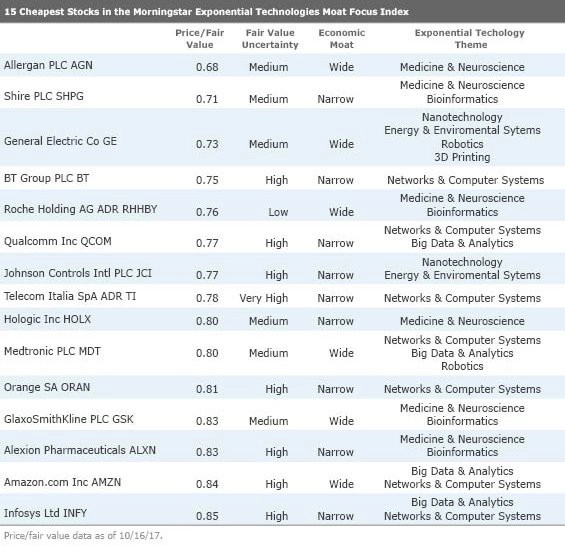Click the Economic Moat column header

tap(342, 39)
